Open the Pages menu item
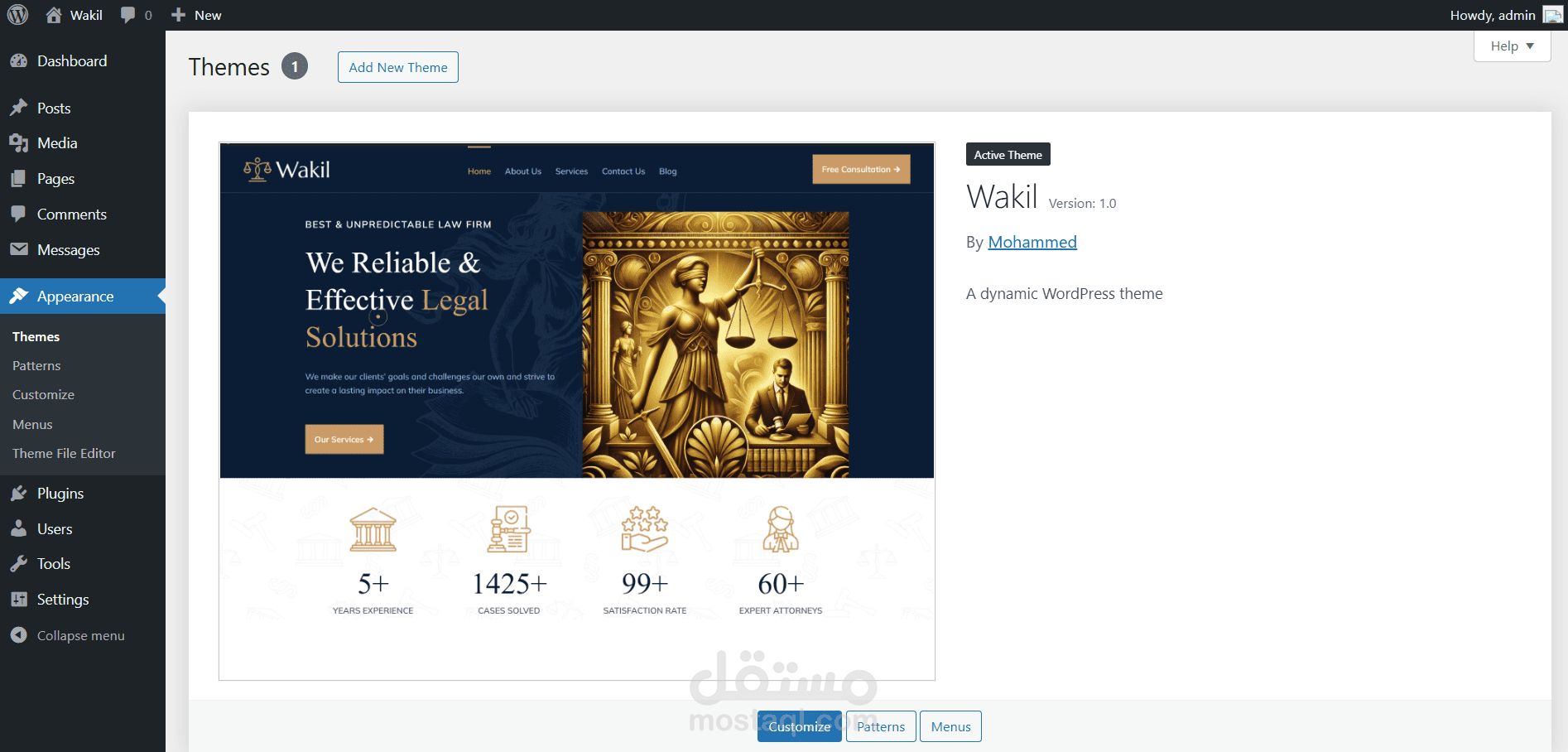Image resolution: width=1568 pixels, height=752 pixels. click(83, 179)
